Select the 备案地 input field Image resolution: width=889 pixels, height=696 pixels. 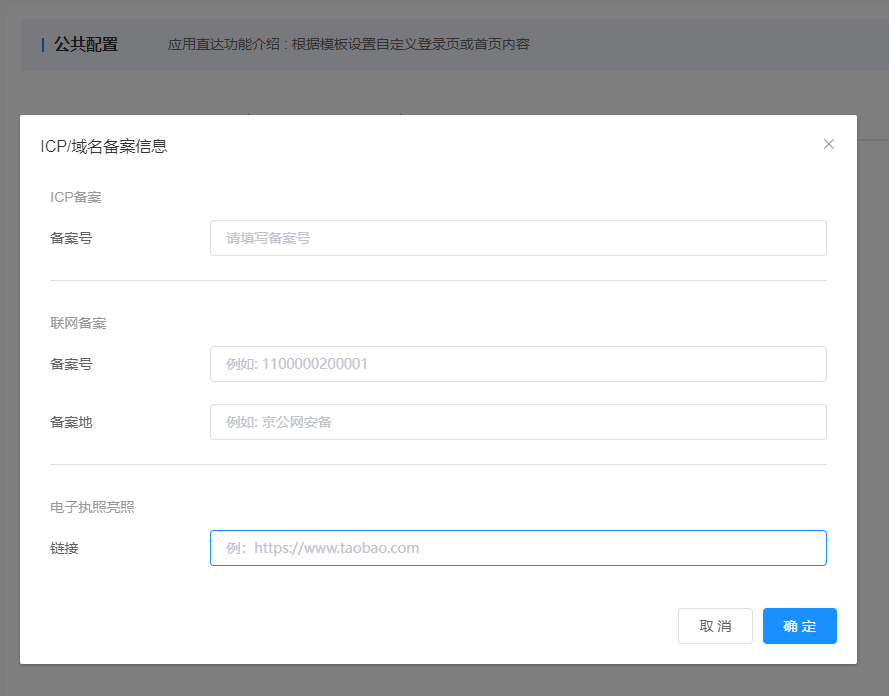click(518, 422)
